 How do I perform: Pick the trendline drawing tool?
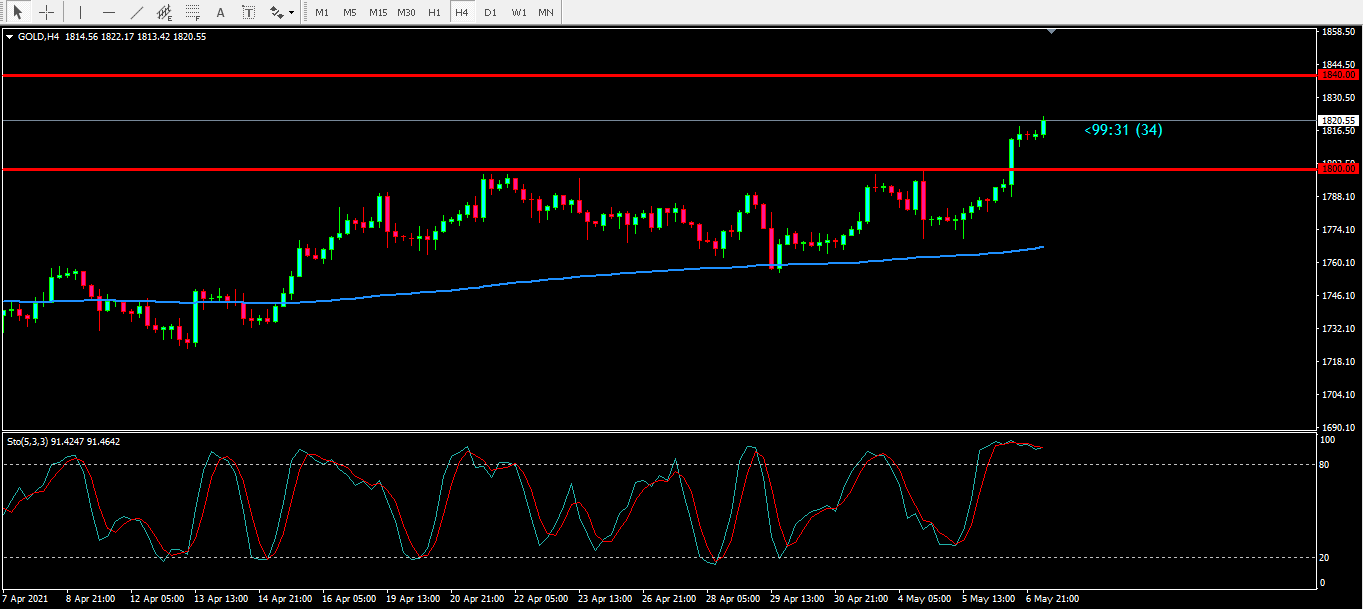(137, 13)
